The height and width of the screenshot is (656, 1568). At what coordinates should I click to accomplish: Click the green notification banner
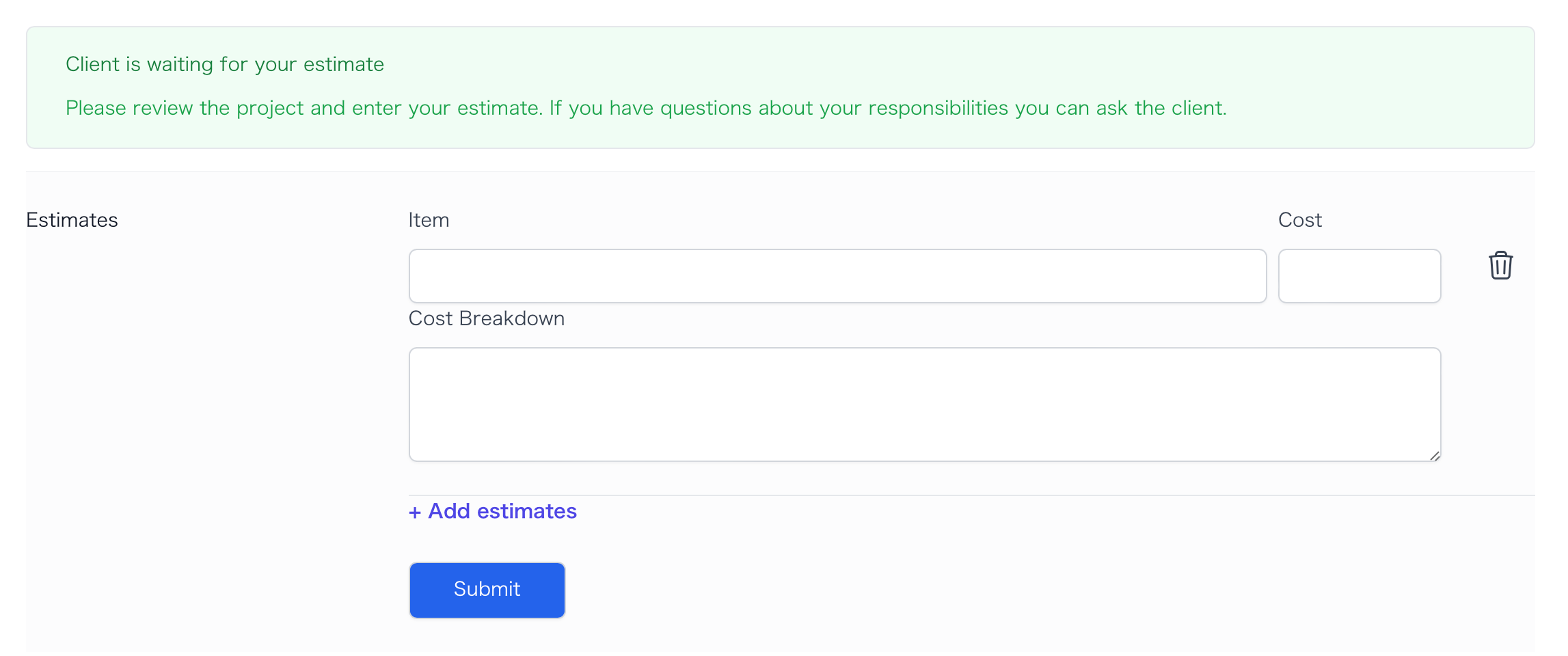point(784,86)
